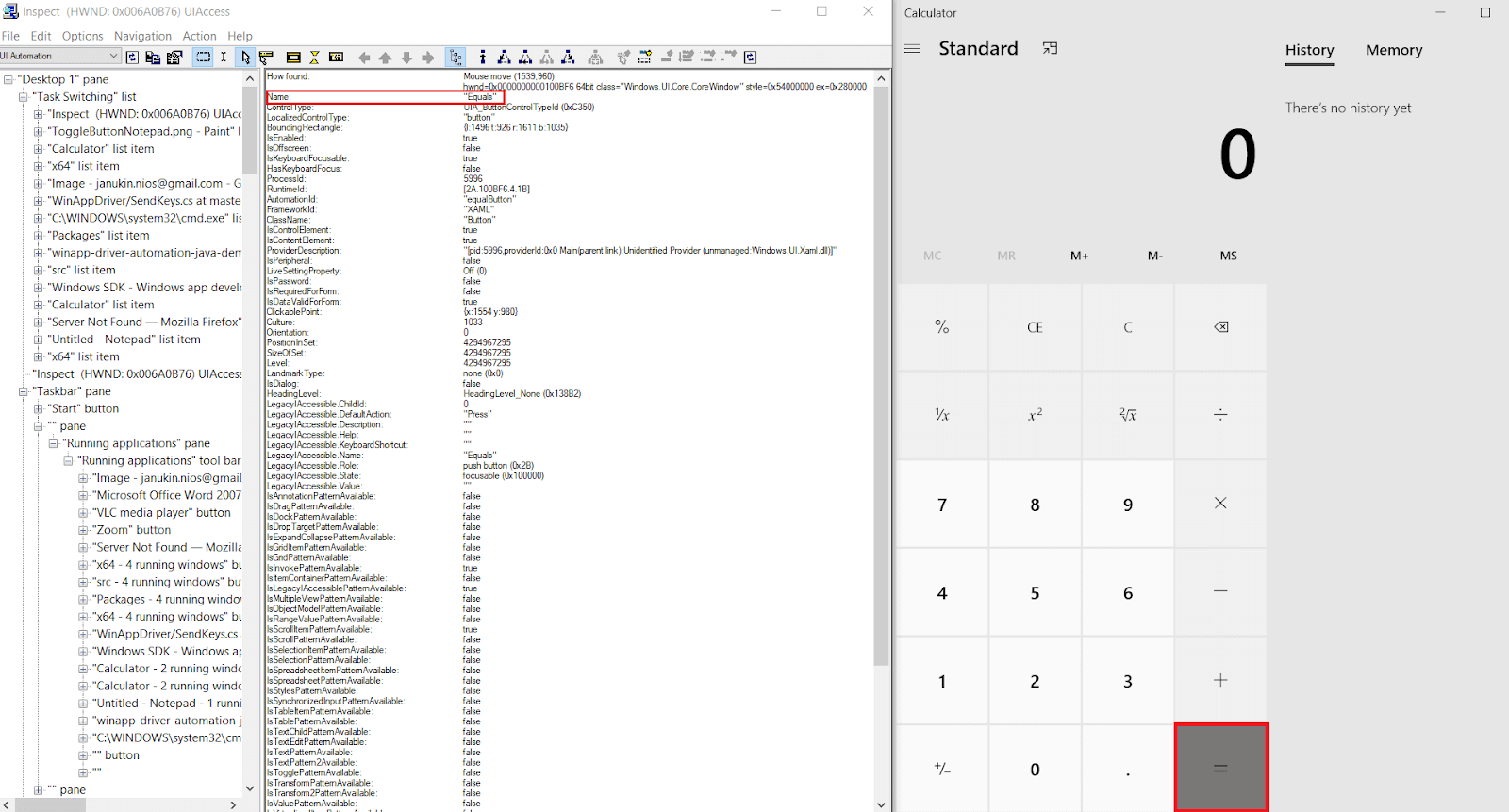The height and width of the screenshot is (812, 1509).
Task: Click the left navigation arrow in Inspect
Action: (x=364, y=58)
